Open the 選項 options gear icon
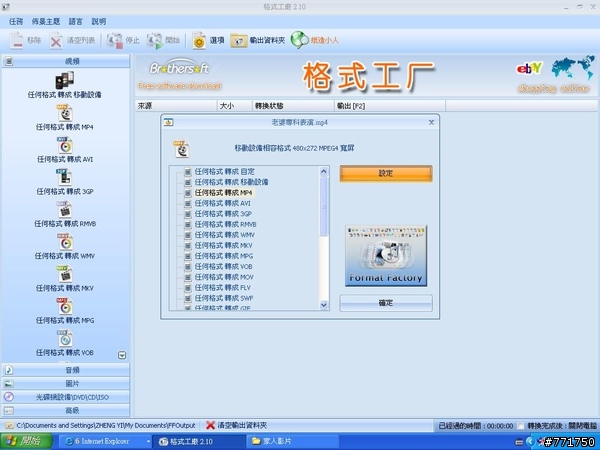The width and height of the screenshot is (600, 450). coord(199,40)
